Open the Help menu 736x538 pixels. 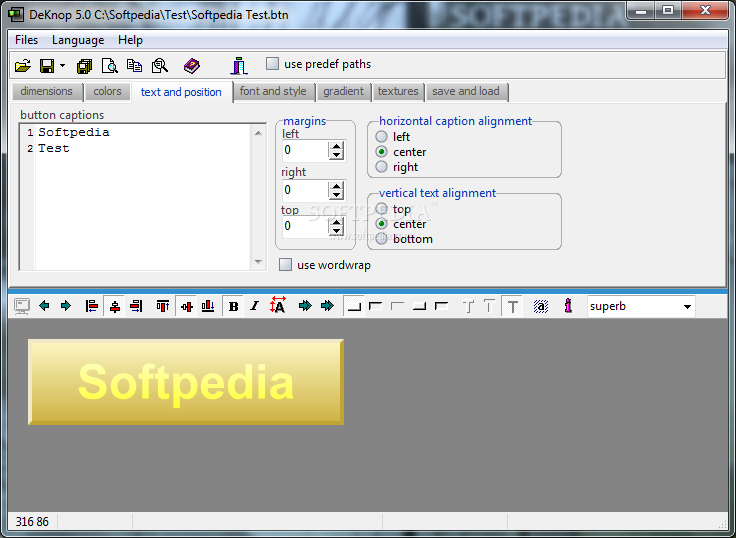(x=130, y=40)
